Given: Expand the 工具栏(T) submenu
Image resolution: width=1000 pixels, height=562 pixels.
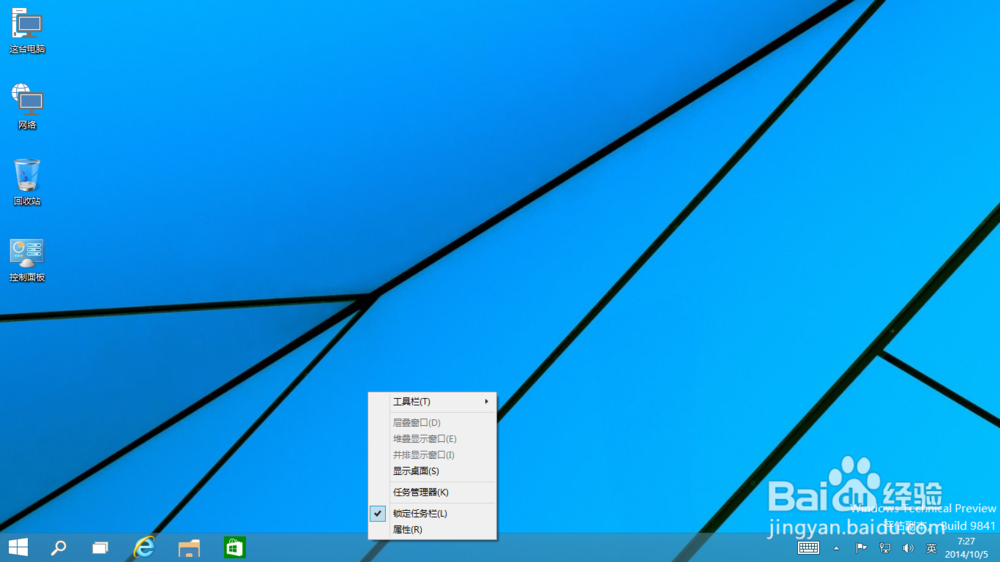Looking at the screenshot, I should (432, 401).
